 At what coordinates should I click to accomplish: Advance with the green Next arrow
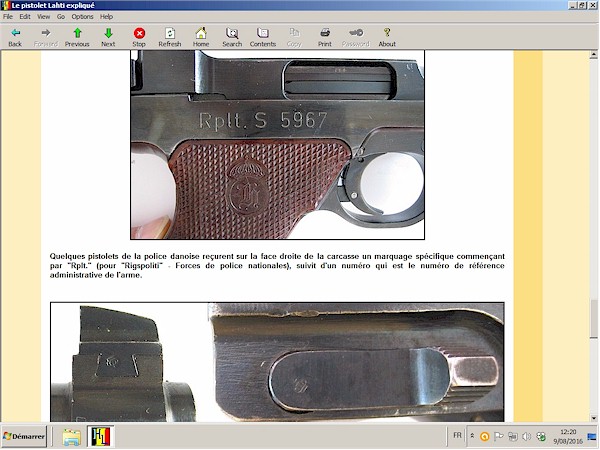pos(108,38)
